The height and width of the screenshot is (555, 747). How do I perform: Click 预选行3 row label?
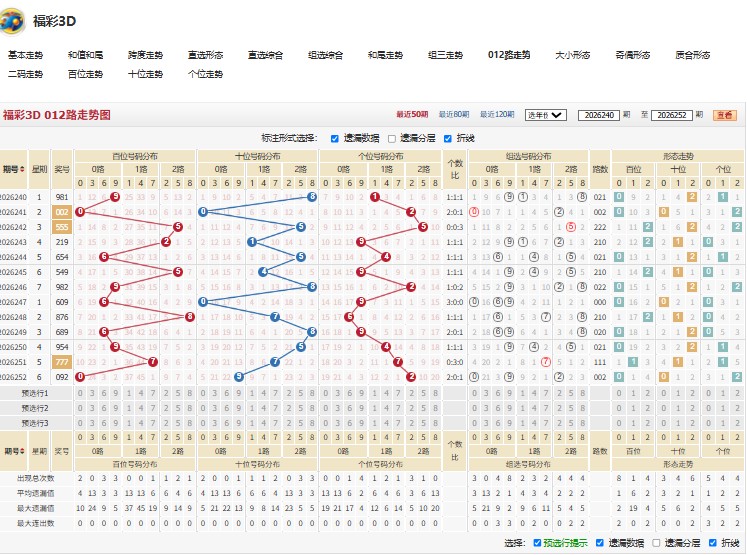point(35,423)
